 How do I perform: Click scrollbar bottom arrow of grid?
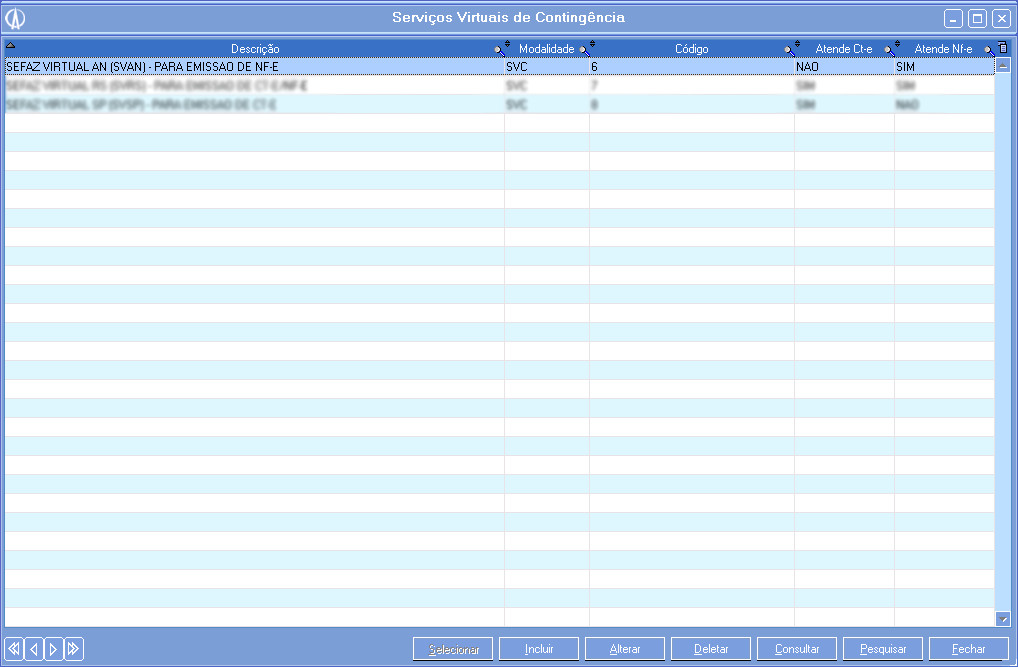pos(1003,619)
